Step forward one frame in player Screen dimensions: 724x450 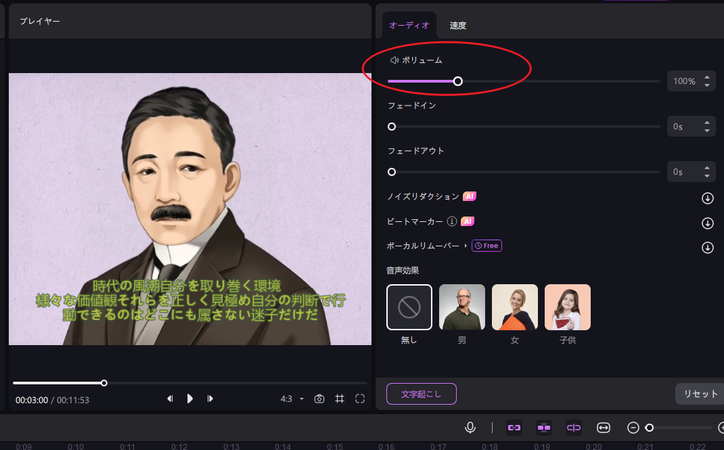[x=210, y=399]
